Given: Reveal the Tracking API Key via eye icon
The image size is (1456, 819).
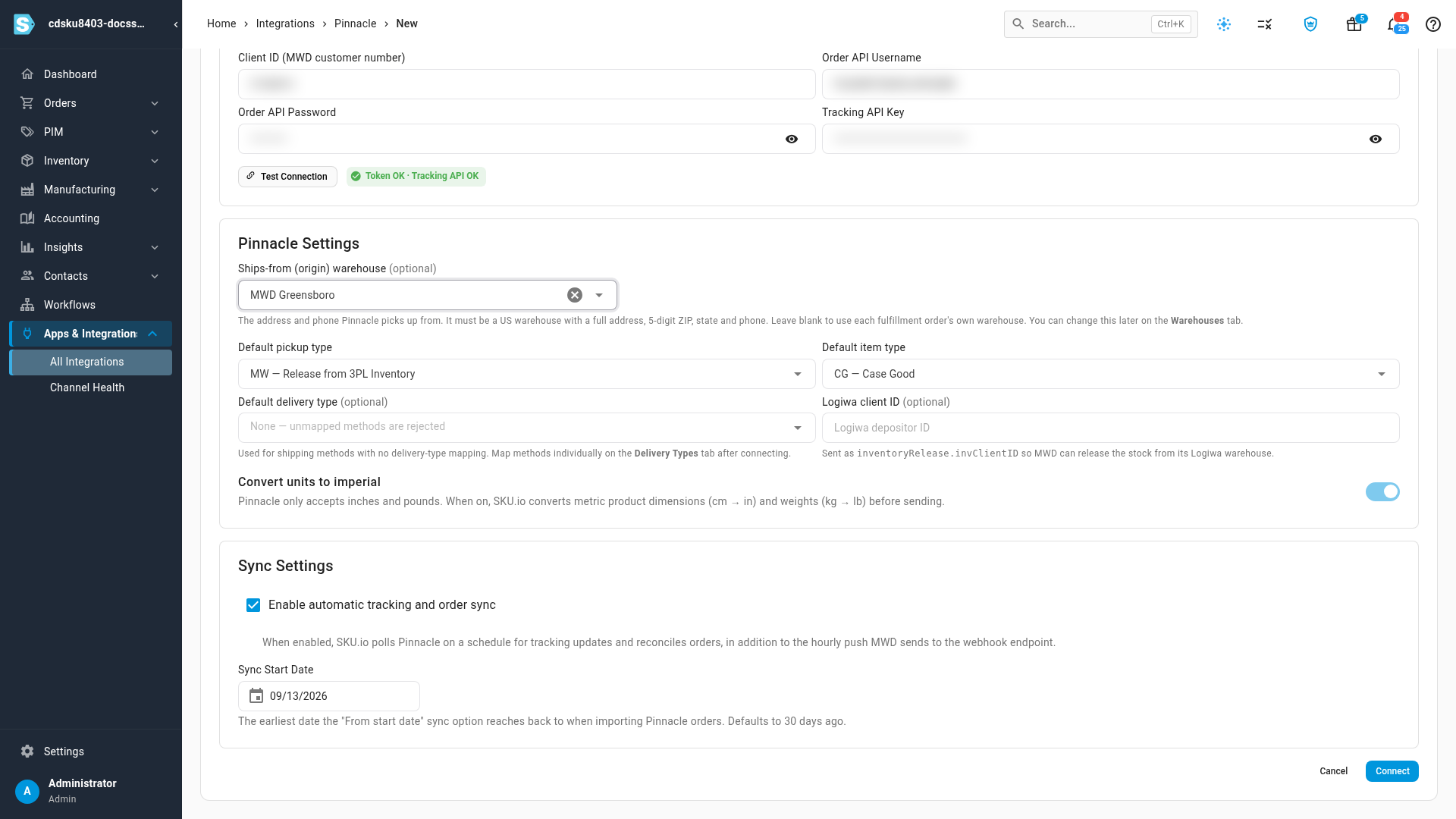Looking at the screenshot, I should [1376, 139].
